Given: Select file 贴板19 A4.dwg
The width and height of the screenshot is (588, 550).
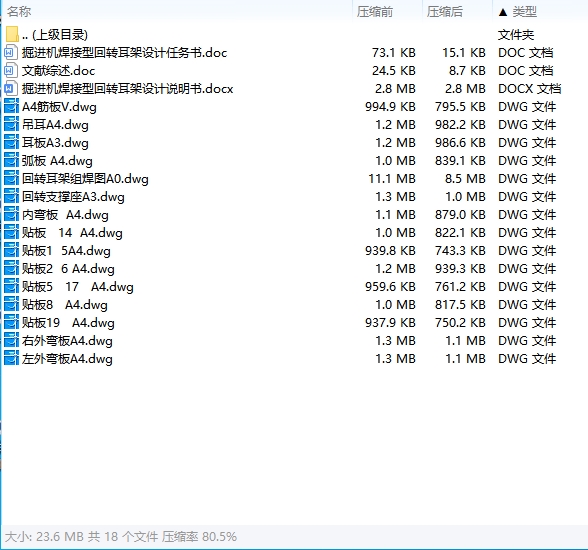Looking at the screenshot, I should 68,323.
